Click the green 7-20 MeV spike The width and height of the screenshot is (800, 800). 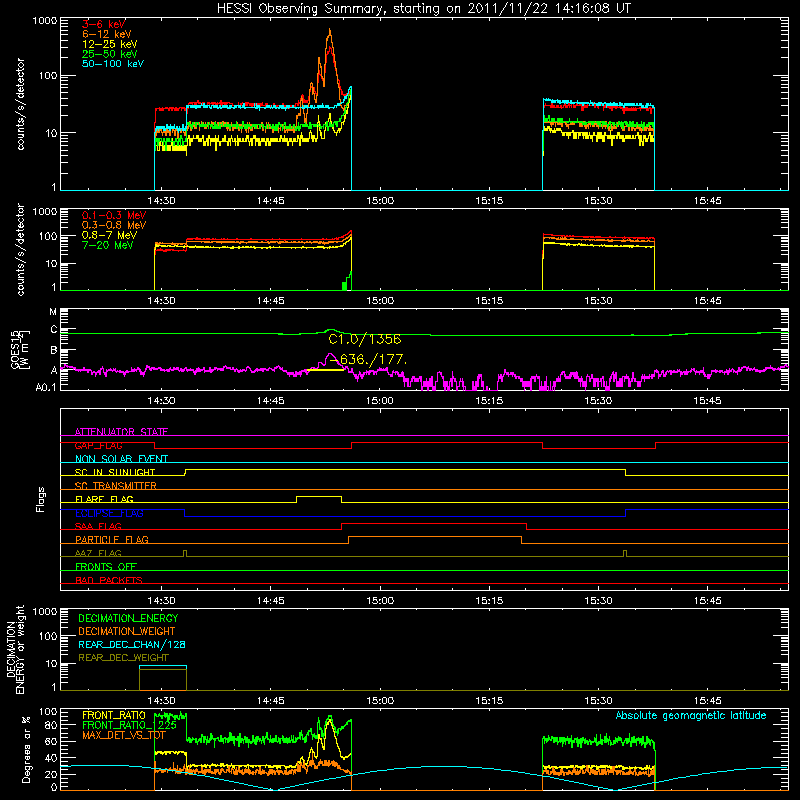[347, 282]
